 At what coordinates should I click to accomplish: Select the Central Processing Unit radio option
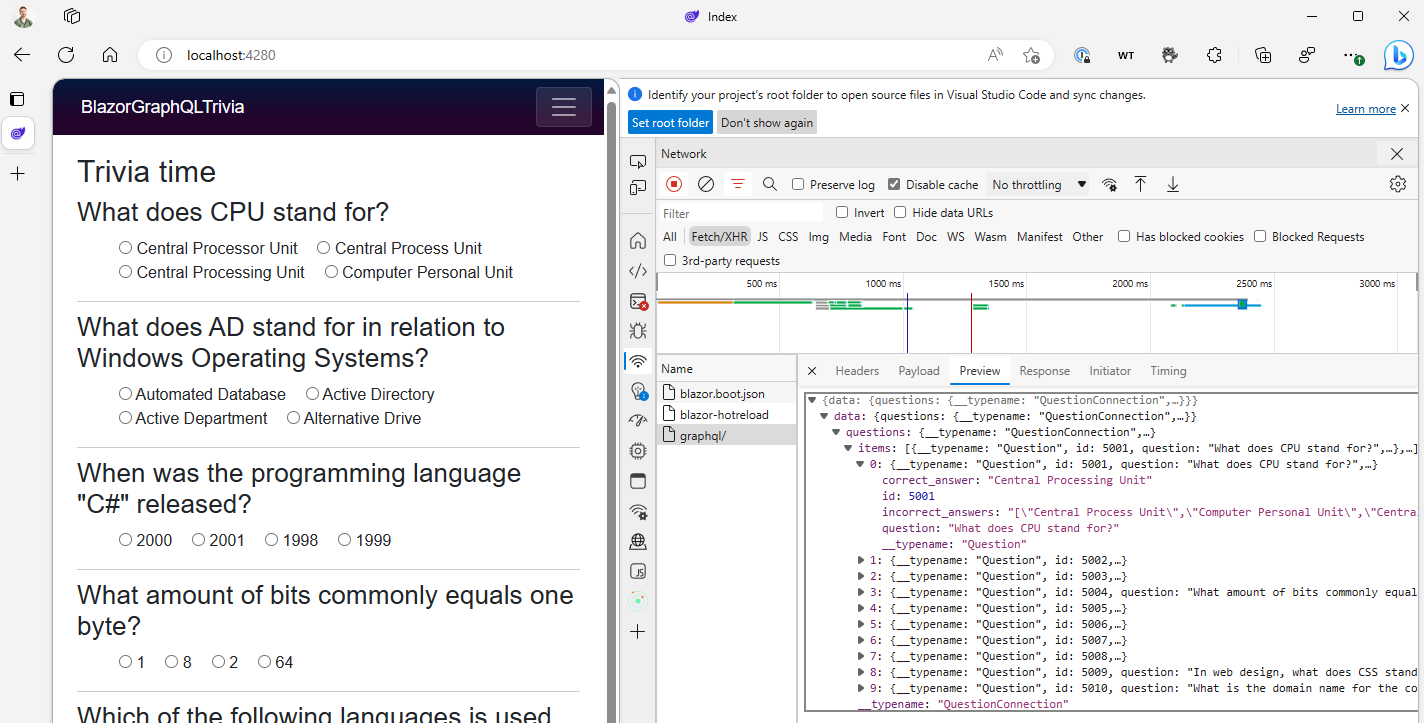coord(126,272)
